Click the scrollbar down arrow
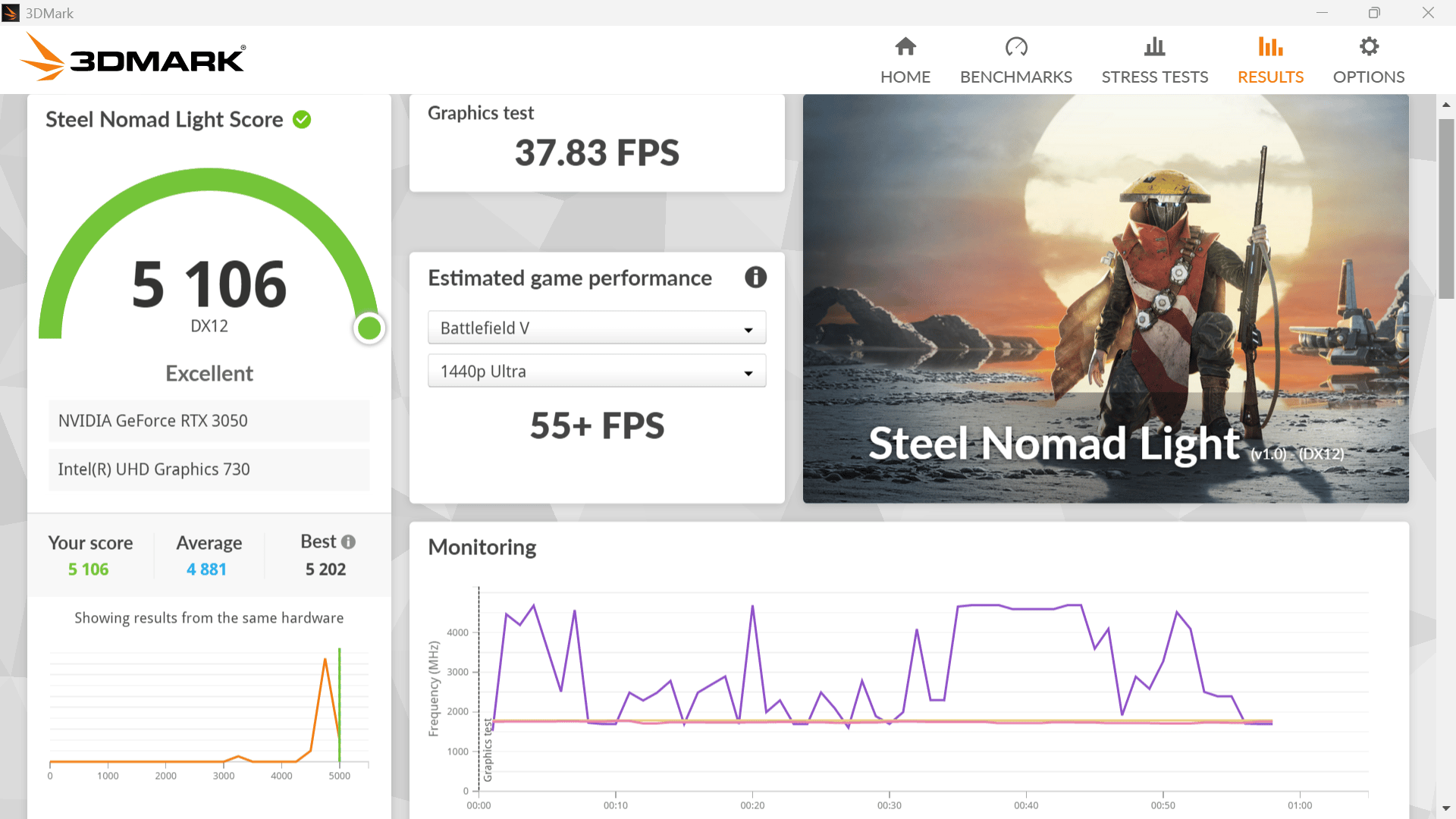The height and width of the screenshot is (819, 1456). click(x=1446, y=808)
